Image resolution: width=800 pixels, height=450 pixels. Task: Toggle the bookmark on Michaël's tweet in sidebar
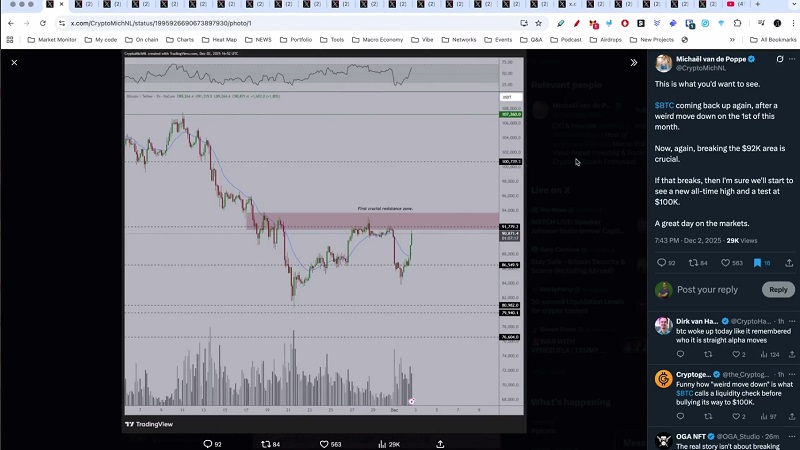click(757, 263)
